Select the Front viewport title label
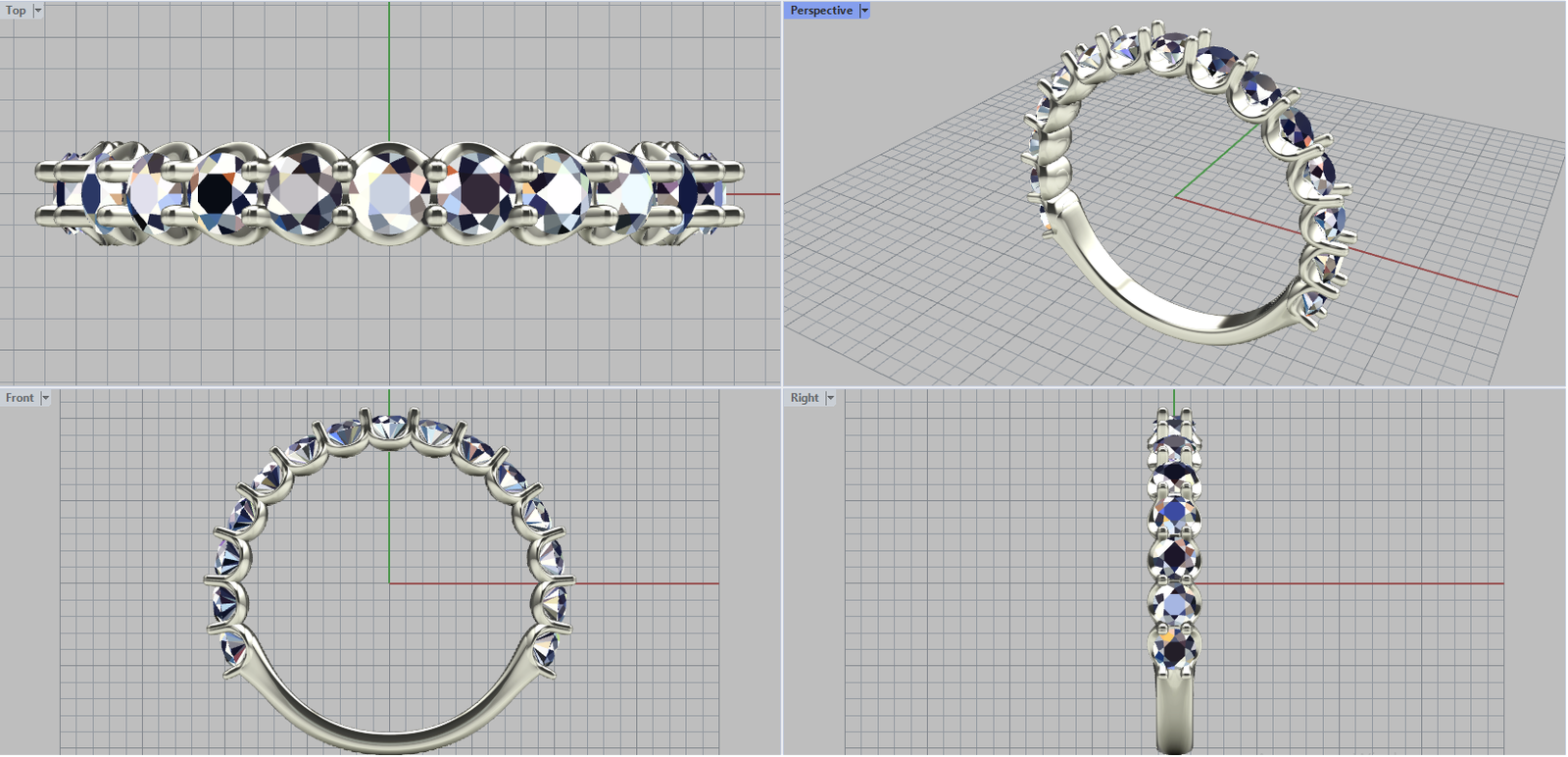 pyautogui.click(x=20, y=398)
